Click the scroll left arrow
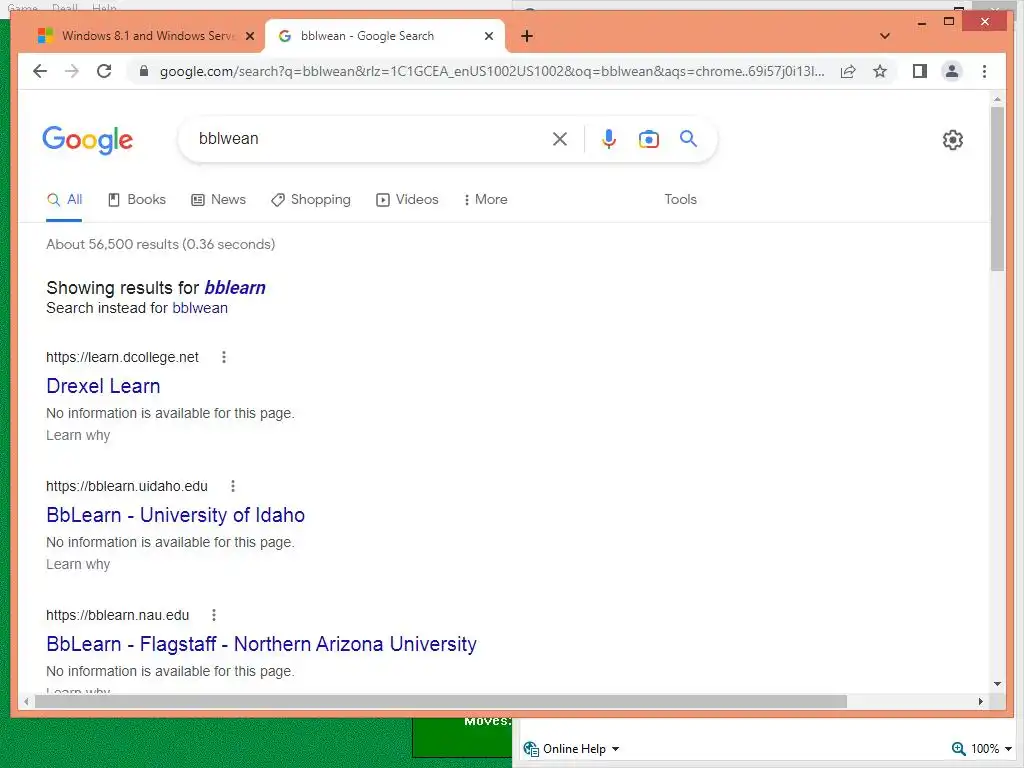Image resolution: width=1024 pixels, height=768 pixels. click(x=26, y=701)
